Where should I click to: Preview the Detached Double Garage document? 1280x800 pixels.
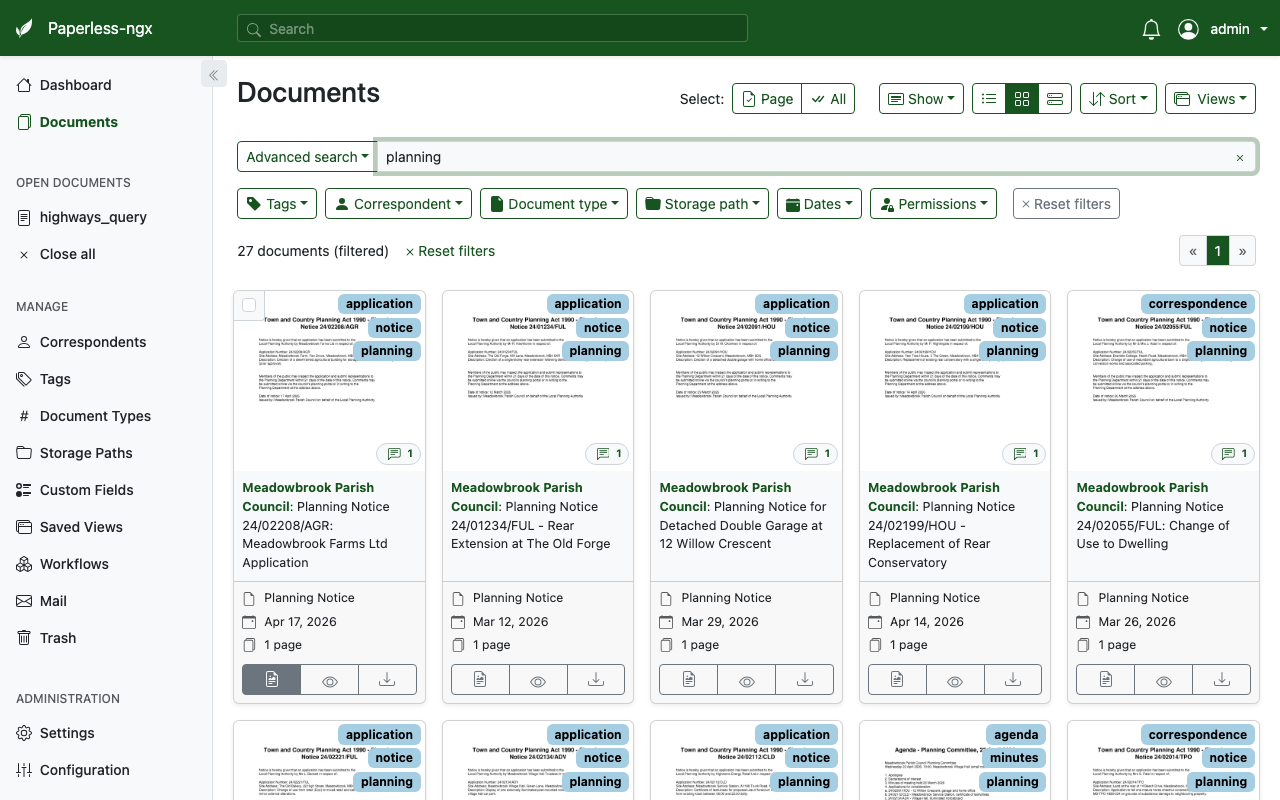[746, 679]
